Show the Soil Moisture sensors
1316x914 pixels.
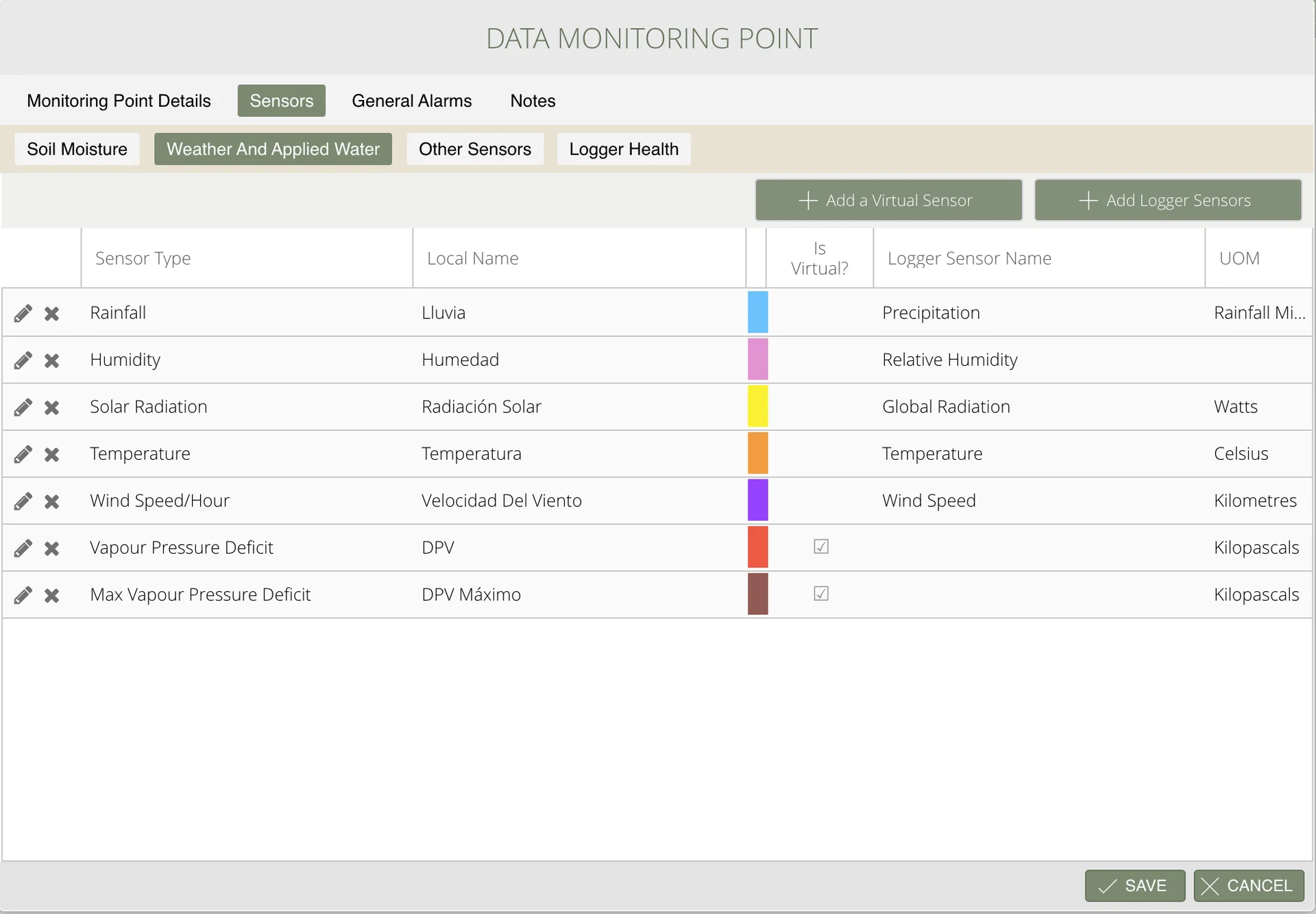[x=77, y=149]
